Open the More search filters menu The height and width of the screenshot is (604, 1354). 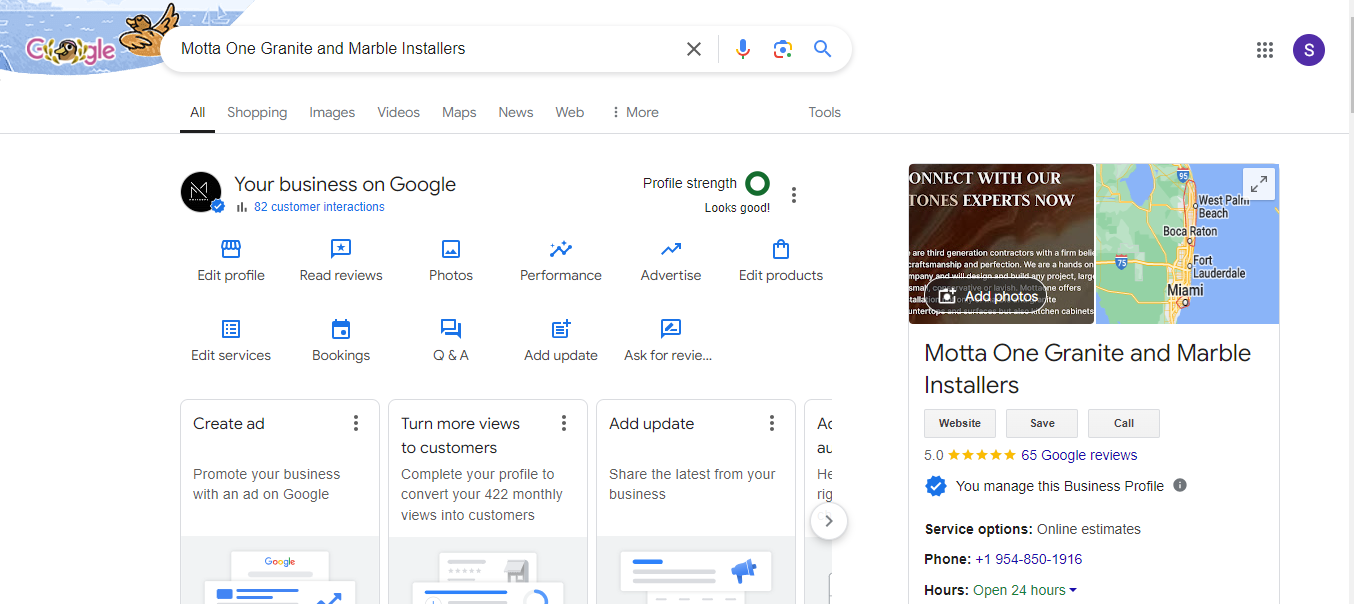(634, 112)
